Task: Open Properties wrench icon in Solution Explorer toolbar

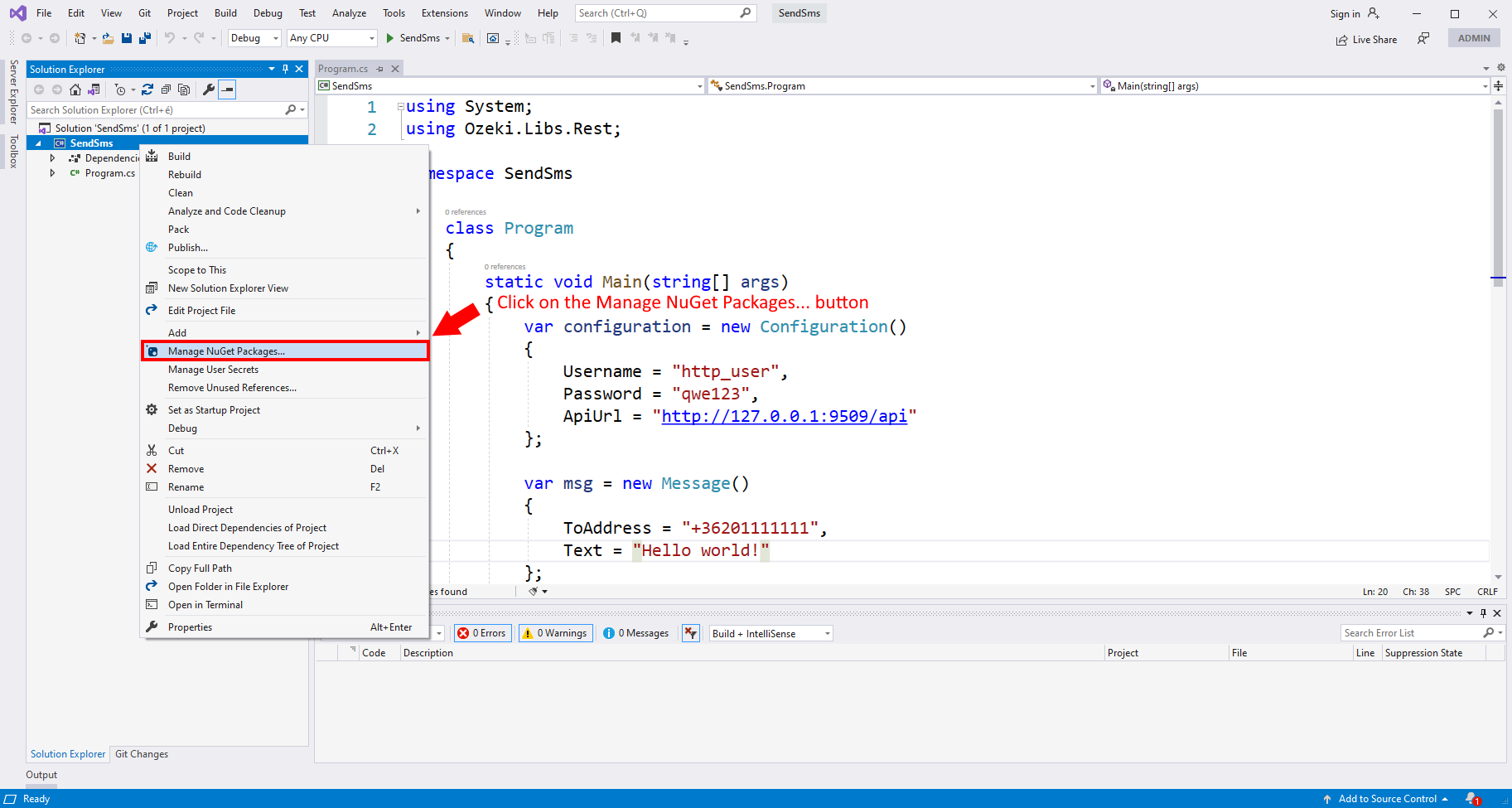Action: coord(209,90)
